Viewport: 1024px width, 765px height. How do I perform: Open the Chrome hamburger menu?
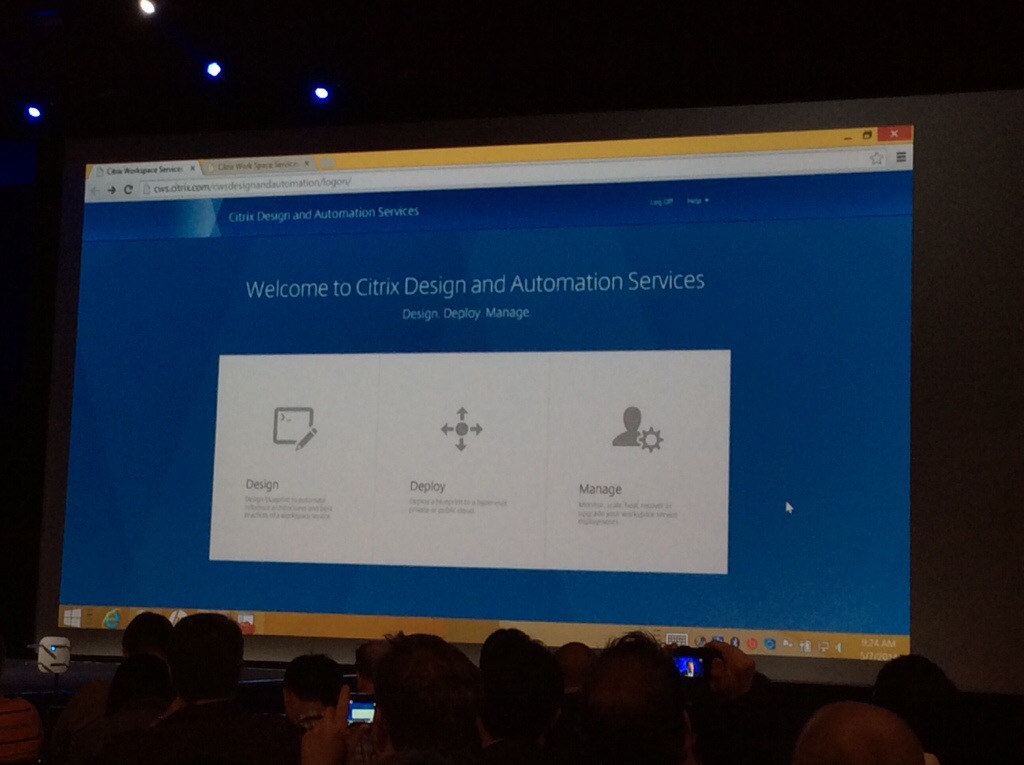pos(901,157)
